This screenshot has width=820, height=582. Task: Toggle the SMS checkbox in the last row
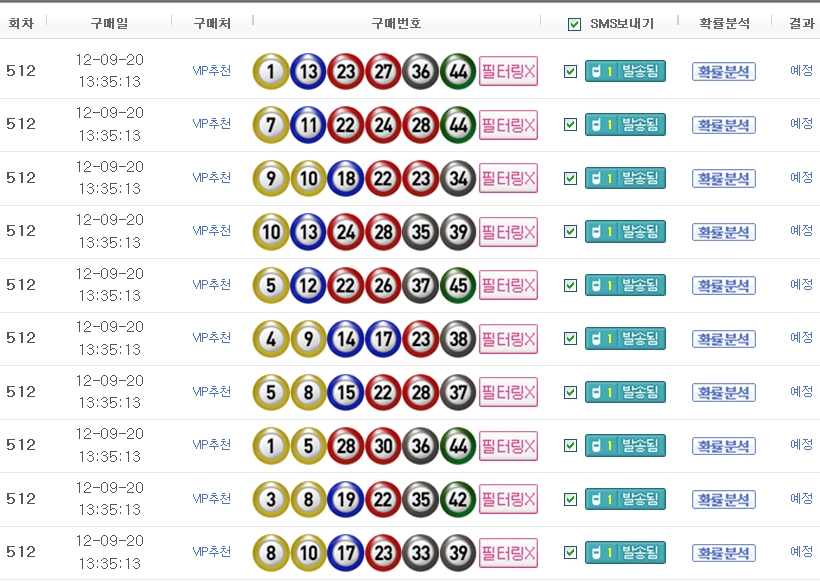tap(571, 552)
